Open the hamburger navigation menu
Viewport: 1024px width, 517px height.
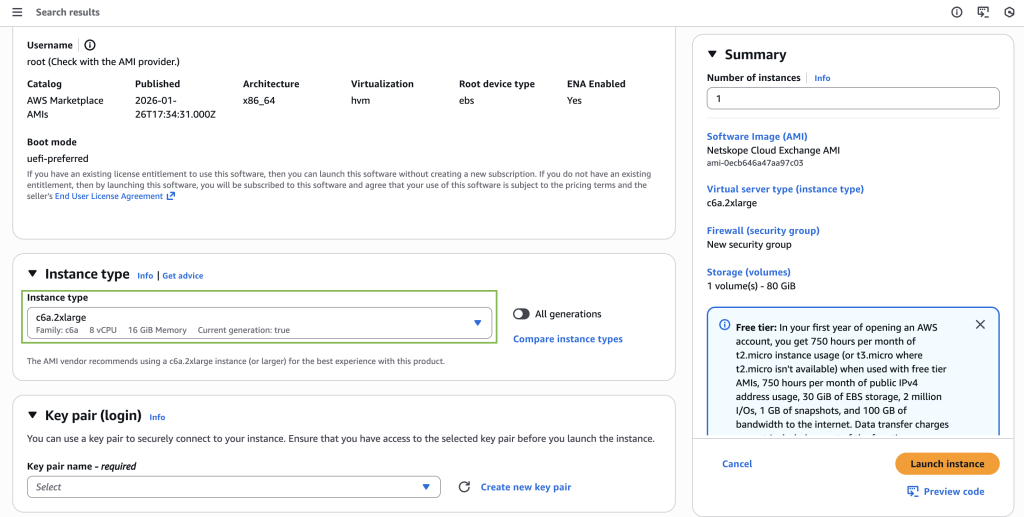coord(17,12)
